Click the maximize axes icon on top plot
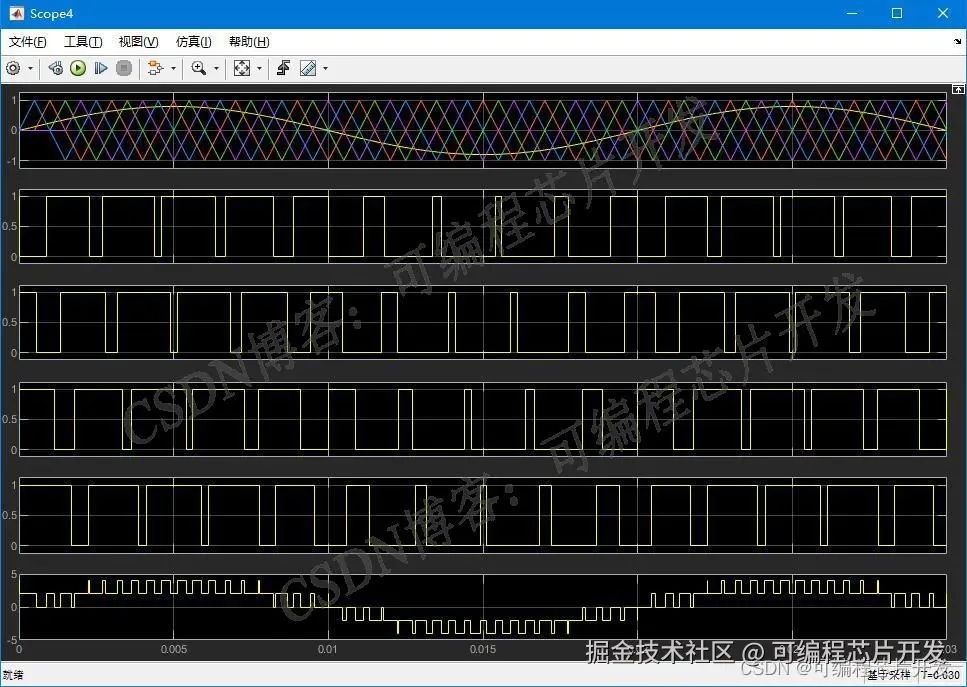The image size is (967, 687). [x=958, y=89]
